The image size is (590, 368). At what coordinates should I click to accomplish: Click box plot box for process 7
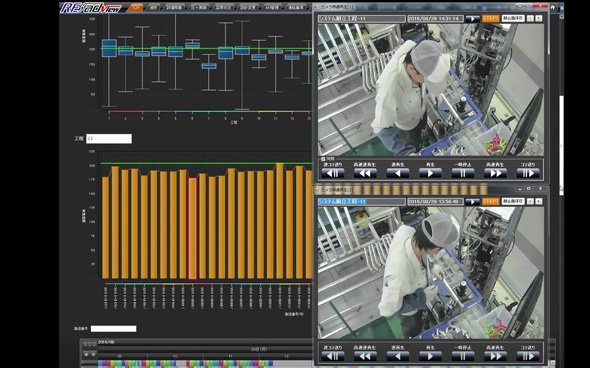tap(209, 66)
